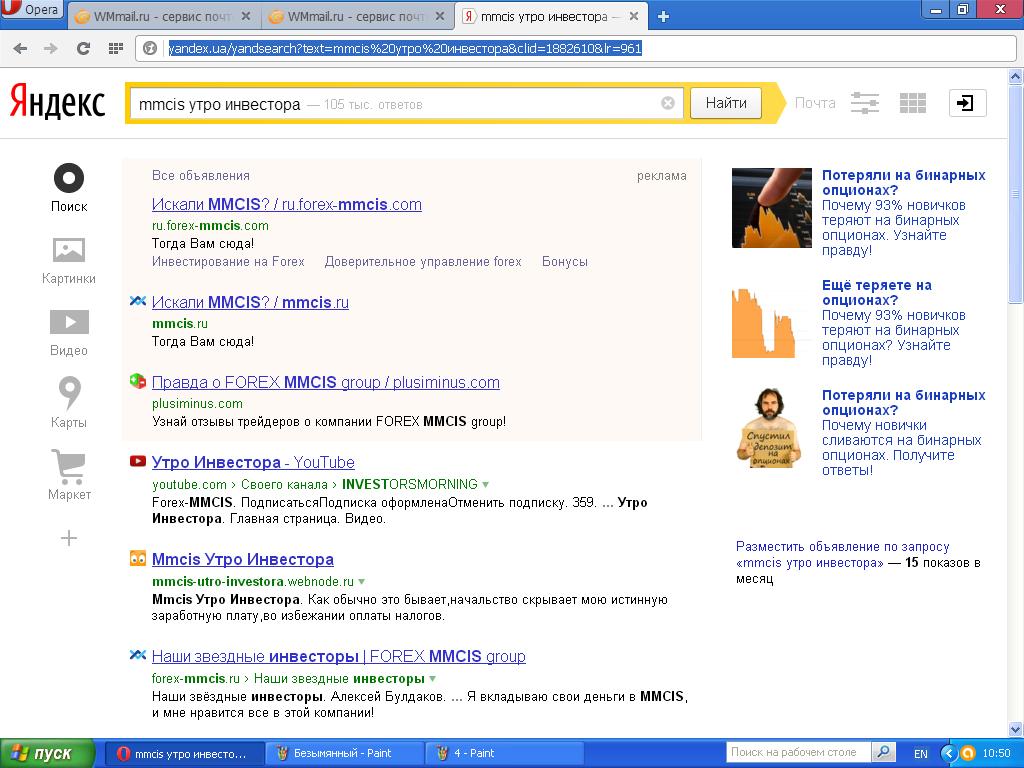The width and height of the screenshot is (1024, 768).
Task: Click the Яндекс logo
Action: pyautogui.click(x=57, y=103)
